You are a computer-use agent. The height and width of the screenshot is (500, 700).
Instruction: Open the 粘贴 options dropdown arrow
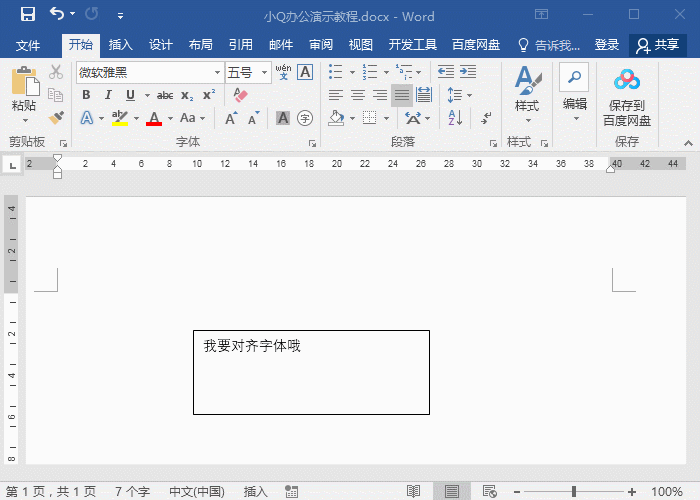coord(25,120)
